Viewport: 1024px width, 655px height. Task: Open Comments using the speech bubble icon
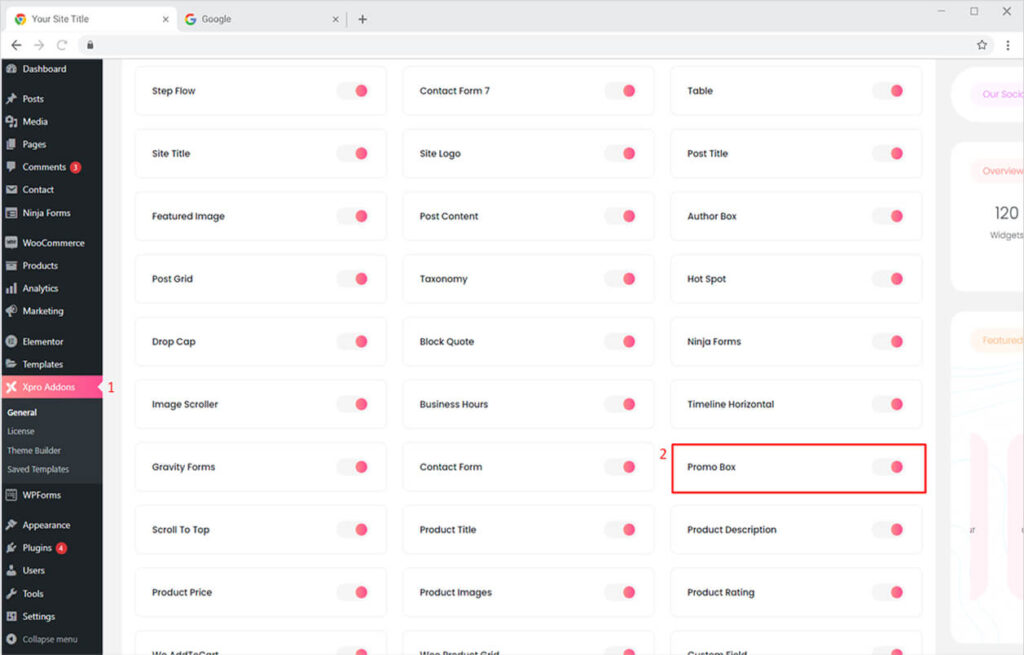(x=11, y=167)
